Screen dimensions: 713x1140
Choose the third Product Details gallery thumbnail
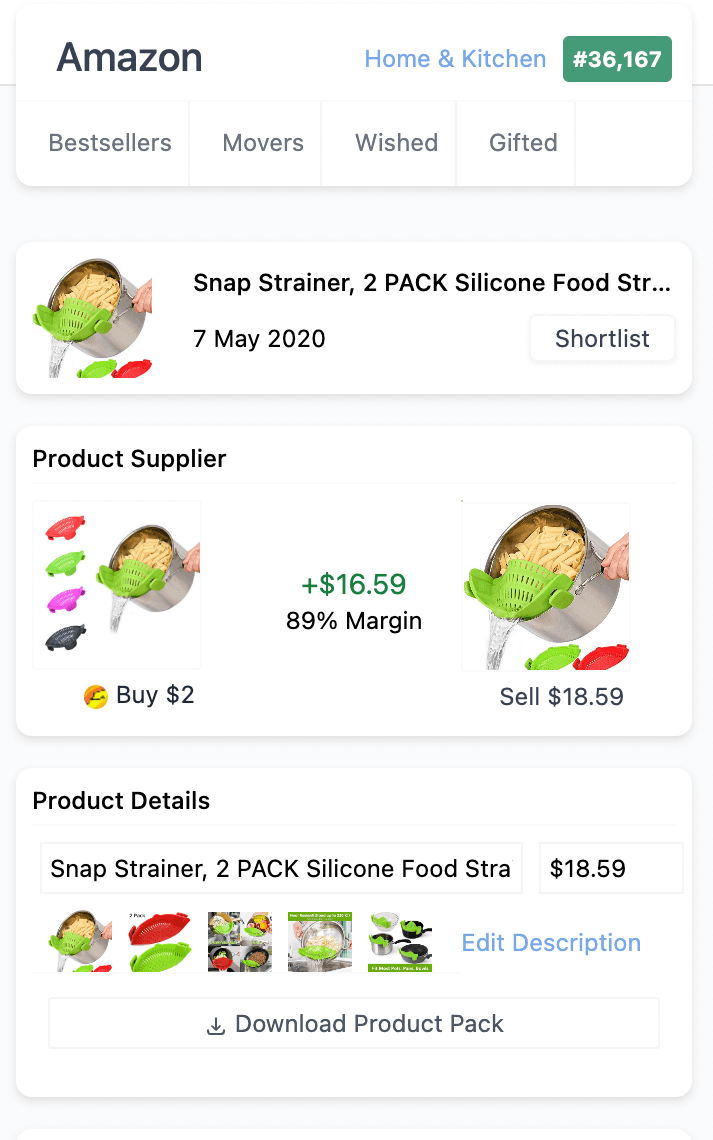[240, 941]
